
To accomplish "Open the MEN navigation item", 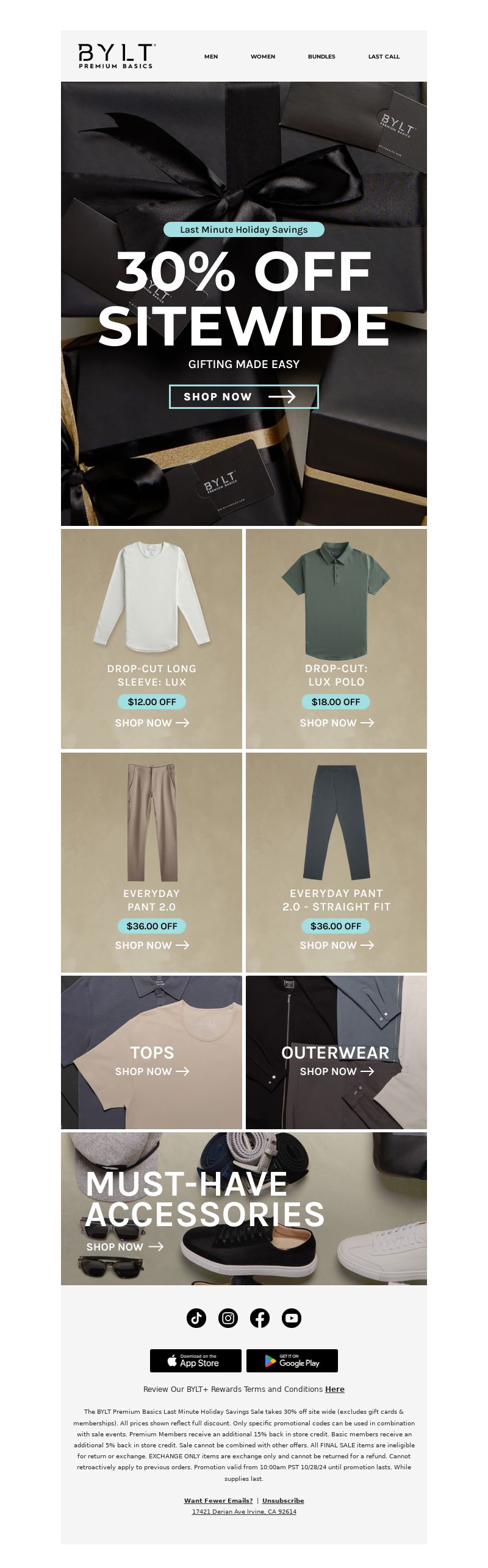I will tap(211, 57).
